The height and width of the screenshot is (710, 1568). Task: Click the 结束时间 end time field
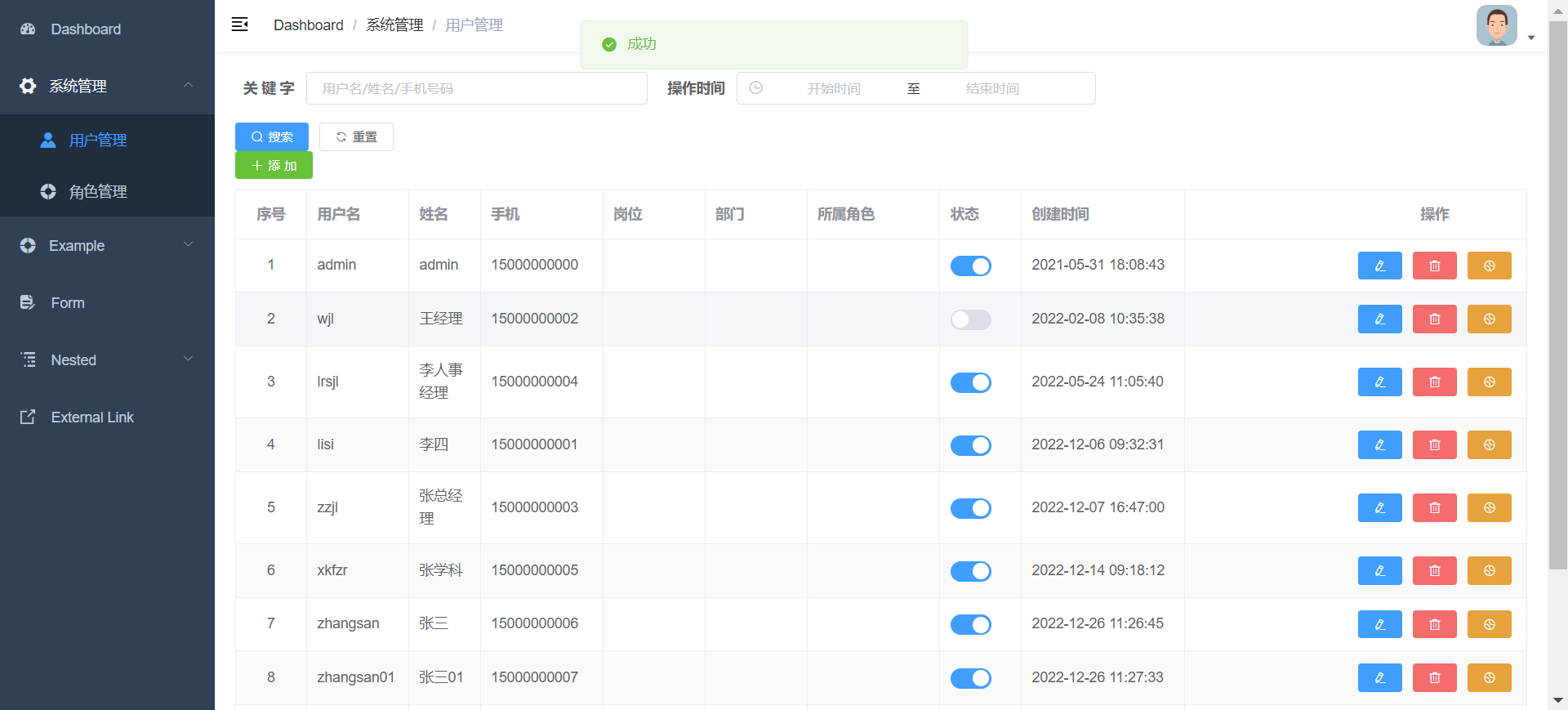(x=992, y=88)
